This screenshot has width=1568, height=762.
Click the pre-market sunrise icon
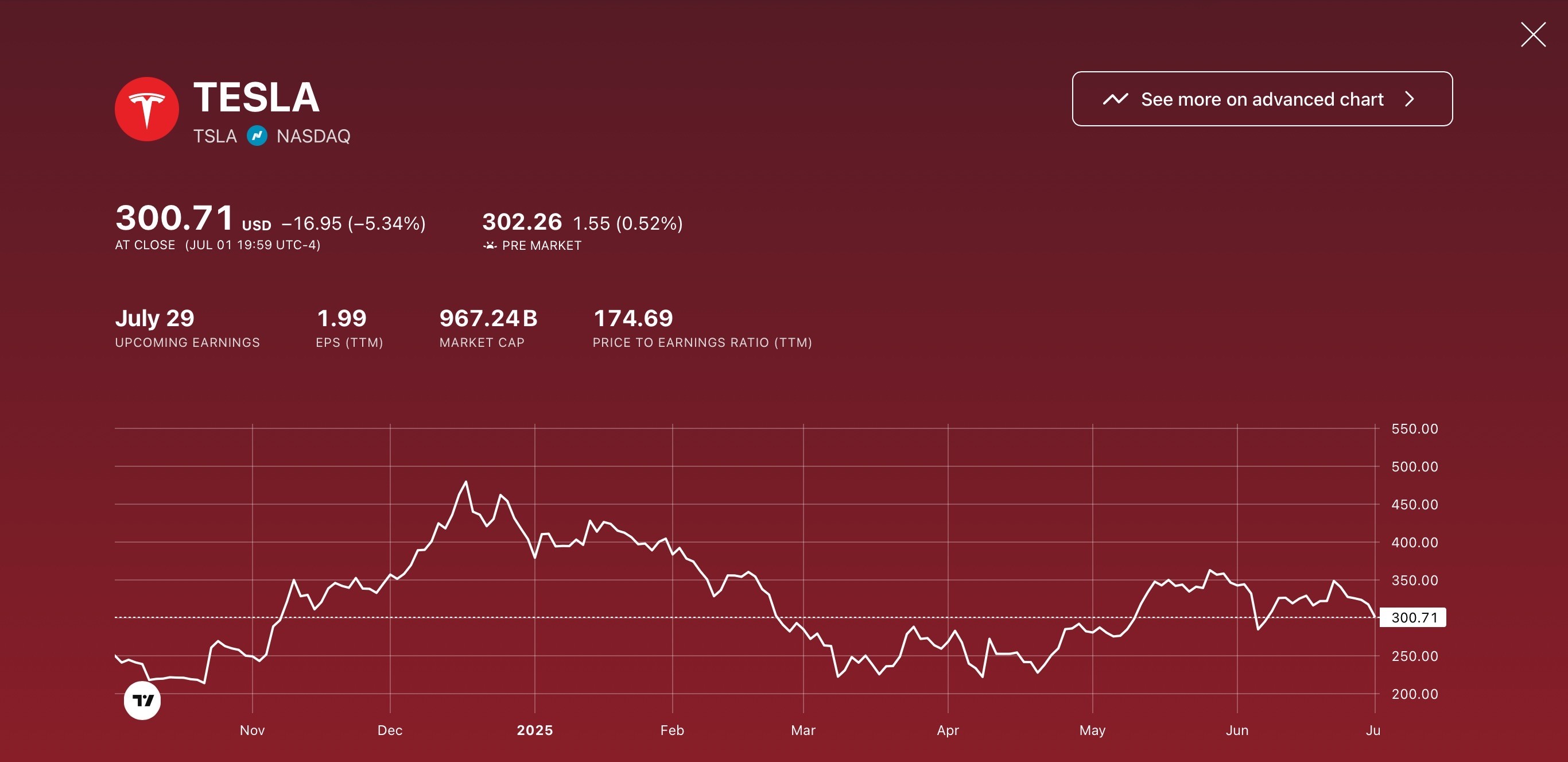490,245
